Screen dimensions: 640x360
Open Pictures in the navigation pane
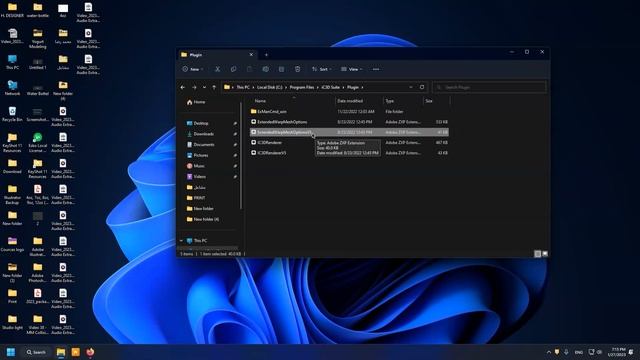tap(198, 155)
